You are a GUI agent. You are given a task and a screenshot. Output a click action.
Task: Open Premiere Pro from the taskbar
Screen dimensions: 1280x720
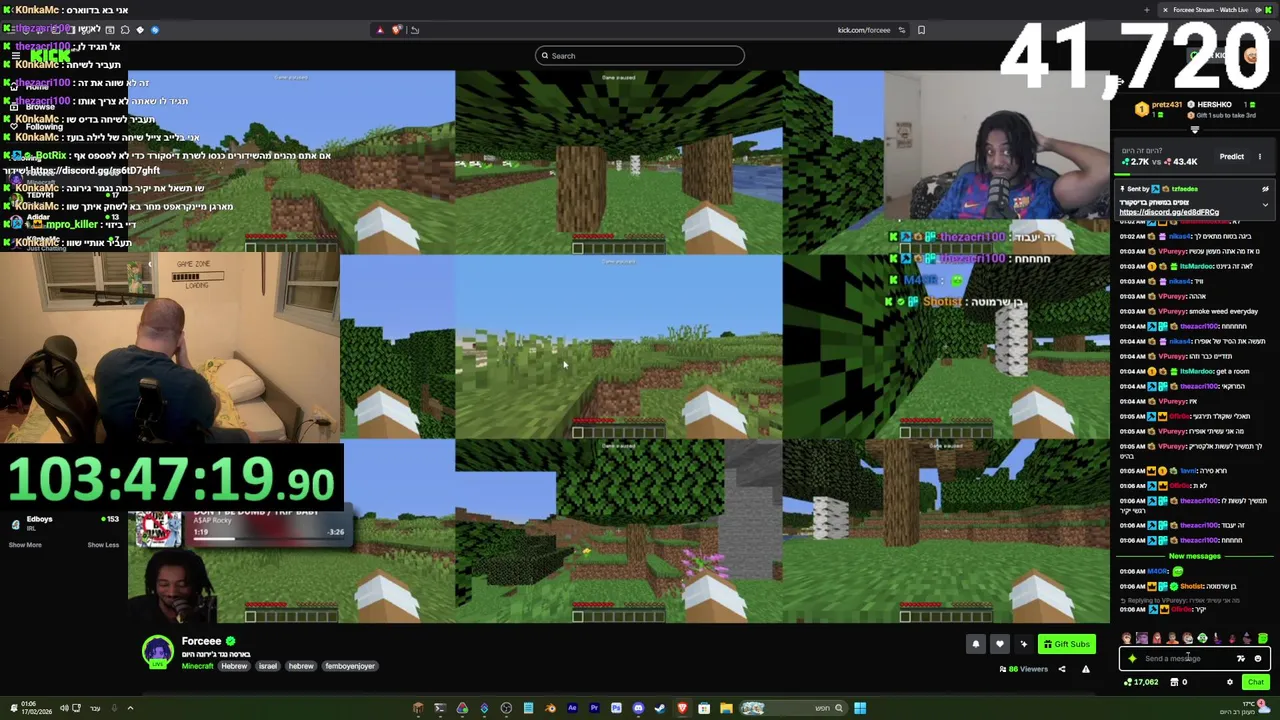tap(594, 708)
